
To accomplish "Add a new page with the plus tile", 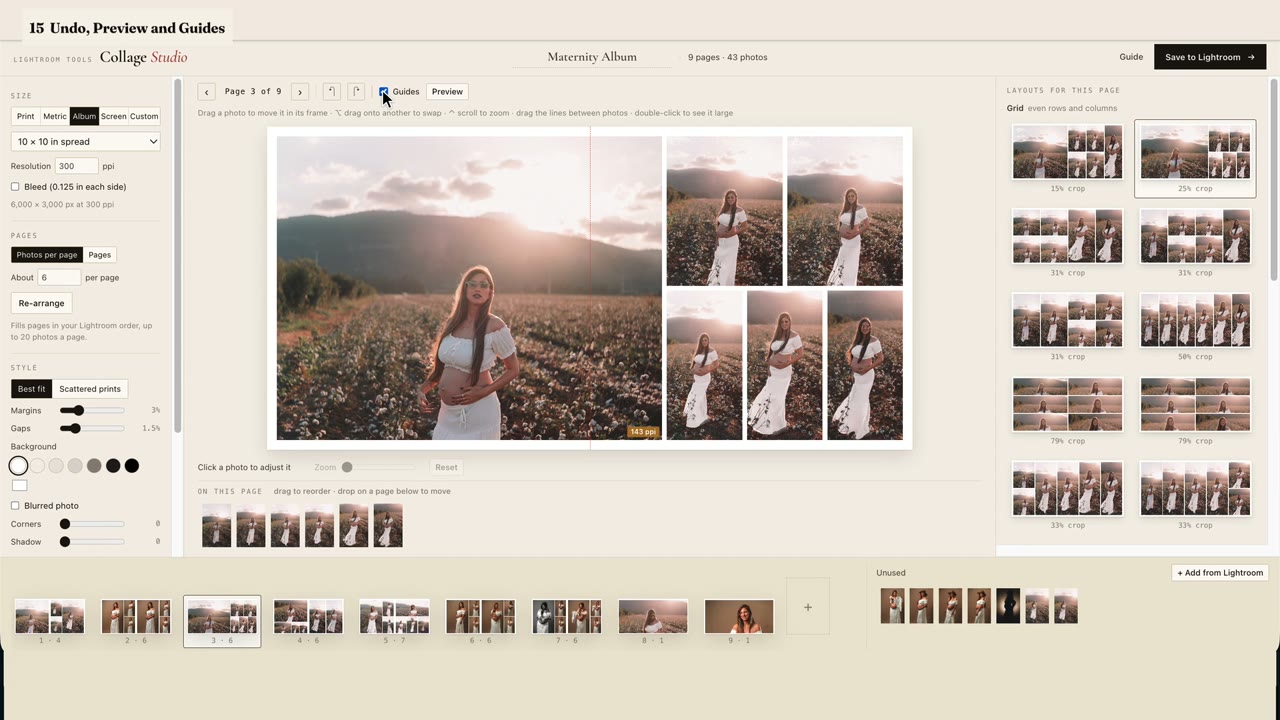I will [x=808, y=607].
